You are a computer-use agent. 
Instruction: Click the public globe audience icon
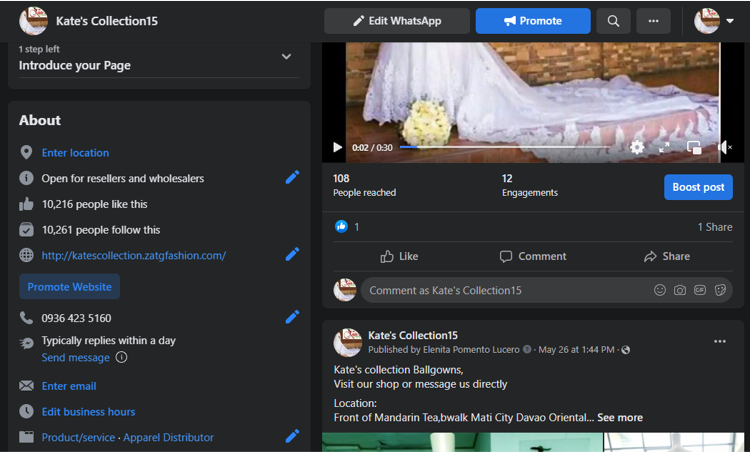coord(626,350)
